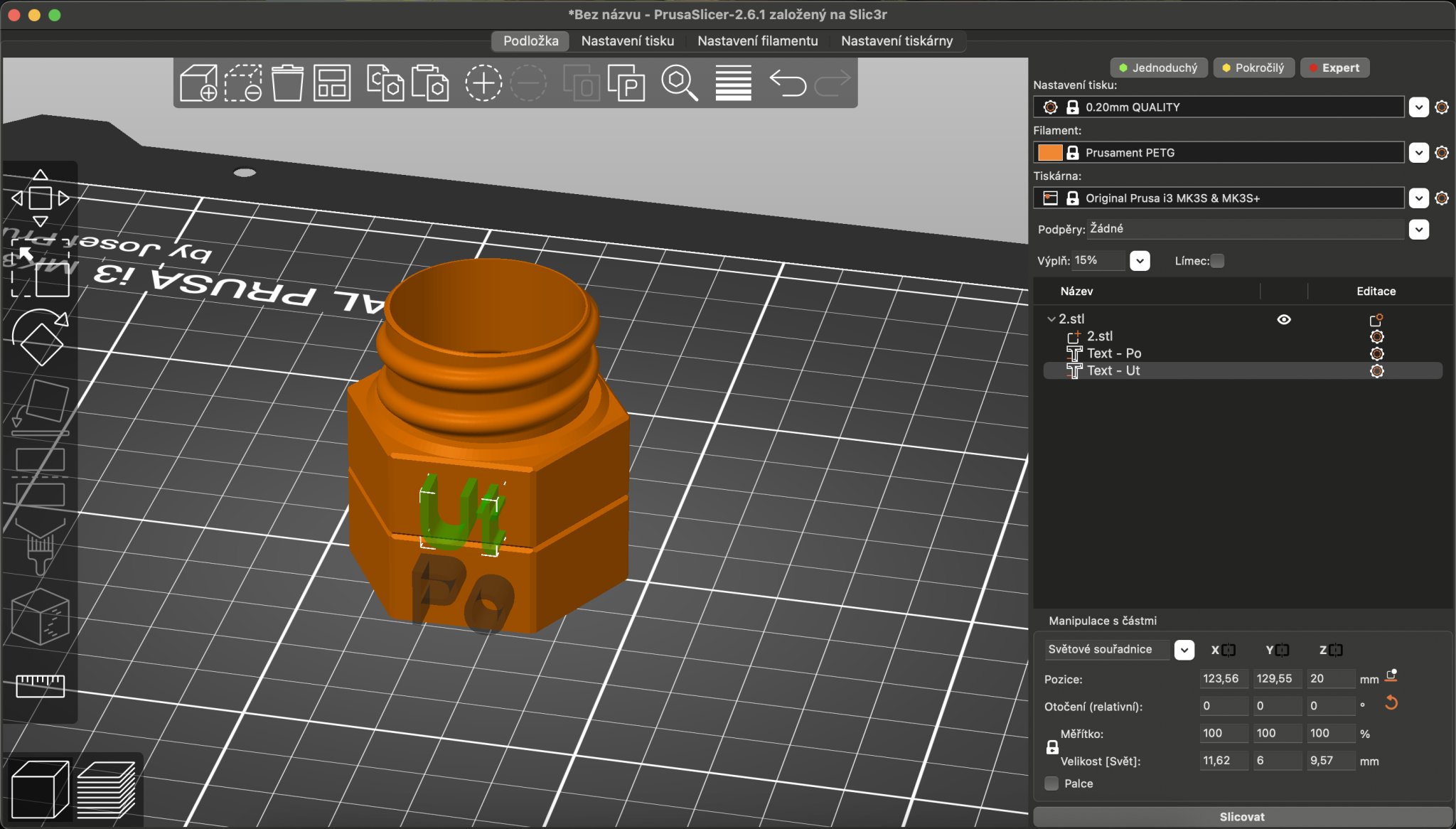Click the orange filament color swatch
This screenshot has height=829, width=1456.
coord(1049,153)
